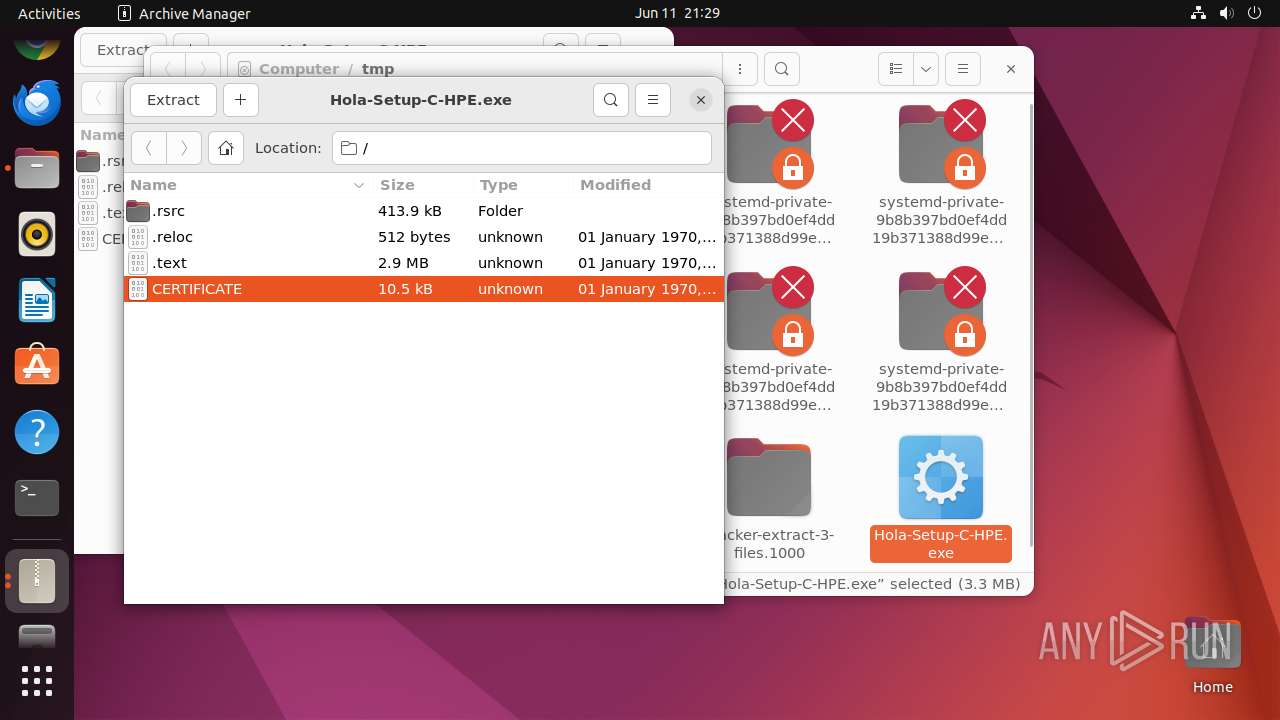1280x720 pixels.
Task: Open path options menu in Files
Action: click(740, 69)
